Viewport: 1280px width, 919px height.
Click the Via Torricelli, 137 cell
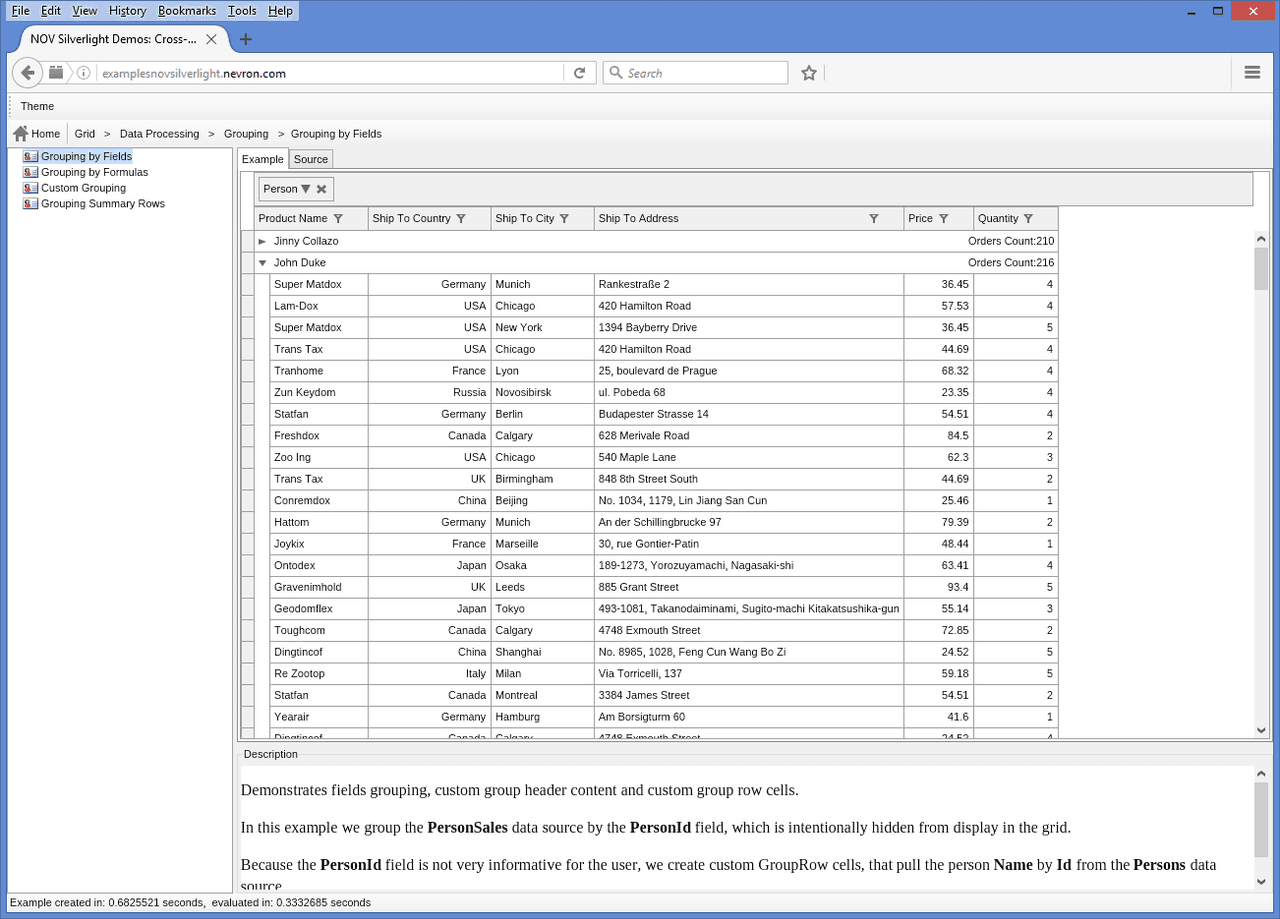pos(749,673)
